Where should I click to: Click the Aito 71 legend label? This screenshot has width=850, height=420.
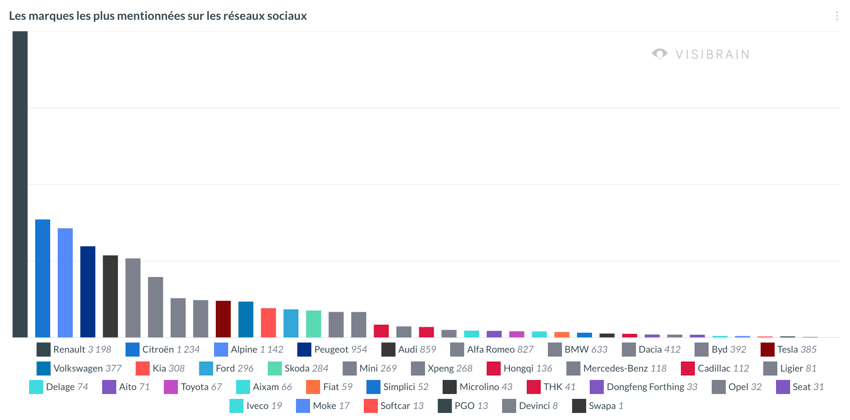pyautogui.click(x=135, y=387)
